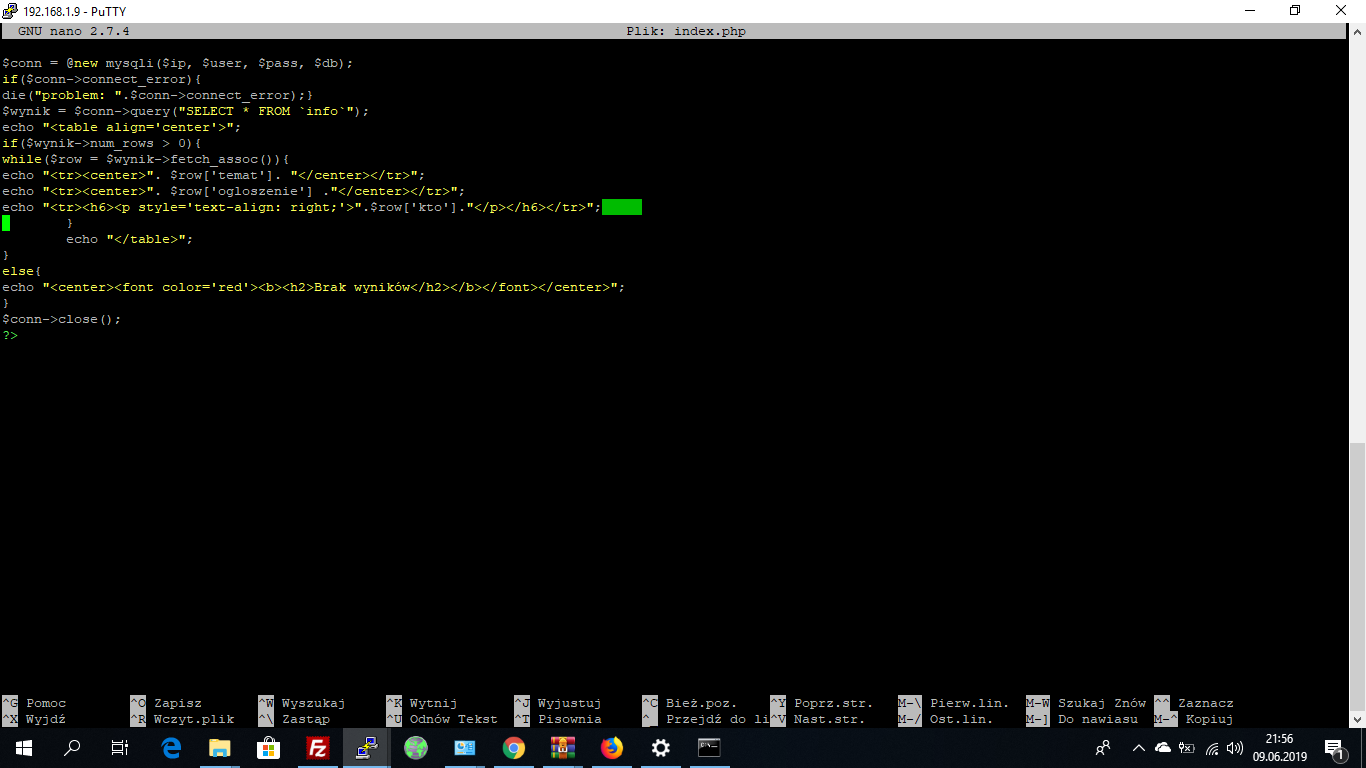
Task: Click the PuTTY icon in taskbar
Action: 367,748
